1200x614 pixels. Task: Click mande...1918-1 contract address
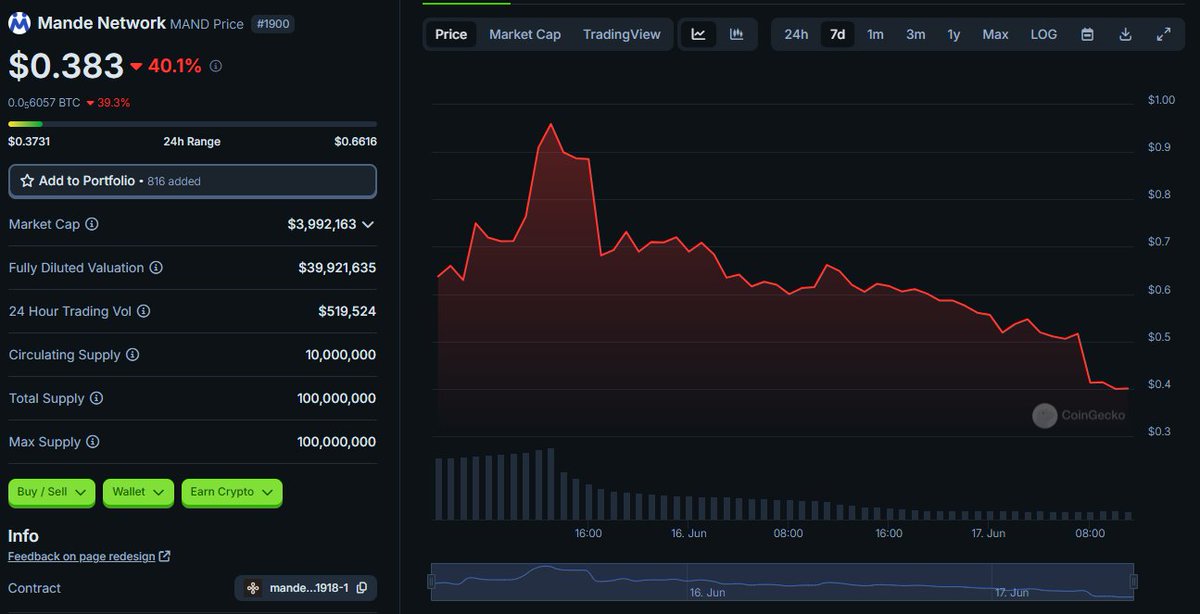(x=309, y=588)
